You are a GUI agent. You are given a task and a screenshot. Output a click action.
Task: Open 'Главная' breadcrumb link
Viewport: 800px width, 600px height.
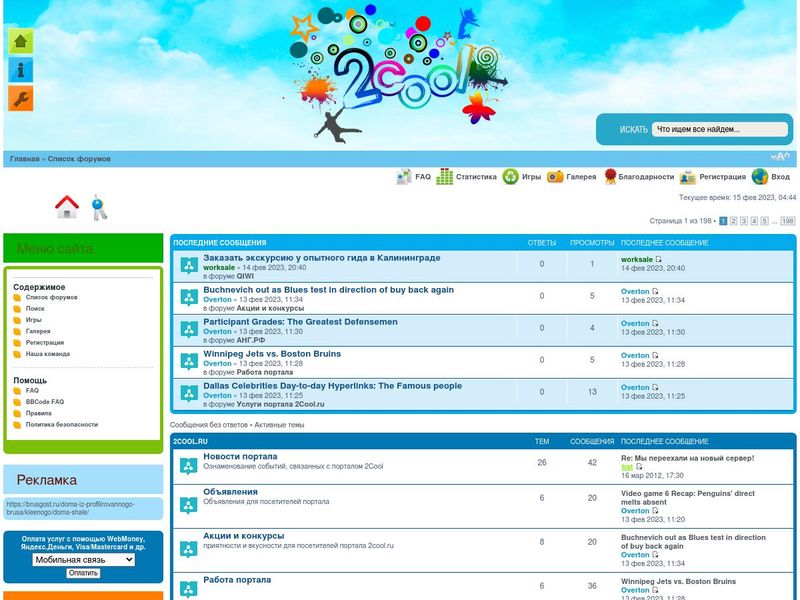coord(24,159)
